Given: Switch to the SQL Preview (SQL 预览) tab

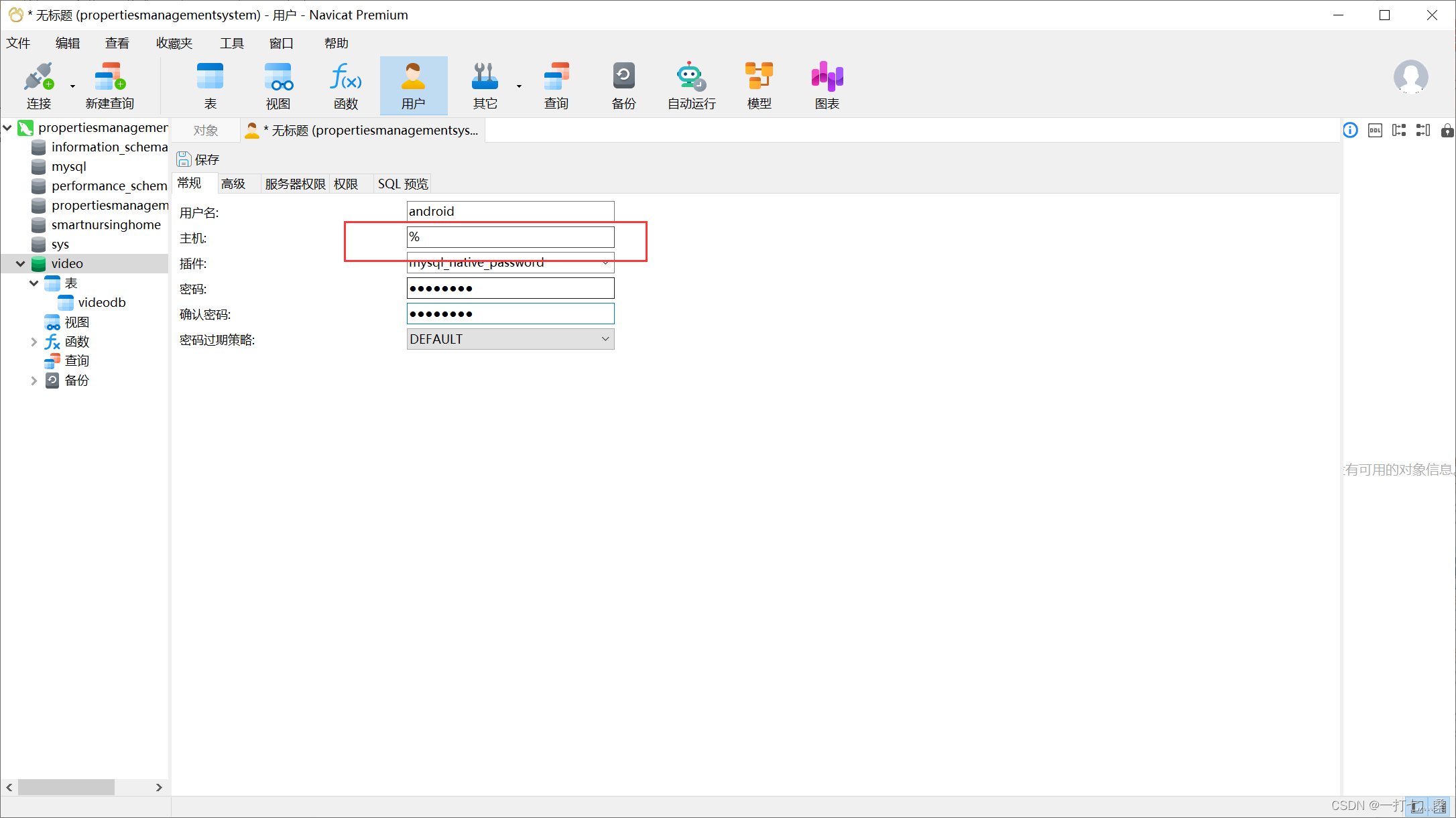Looking at the screenshot, I should point(403,184).
